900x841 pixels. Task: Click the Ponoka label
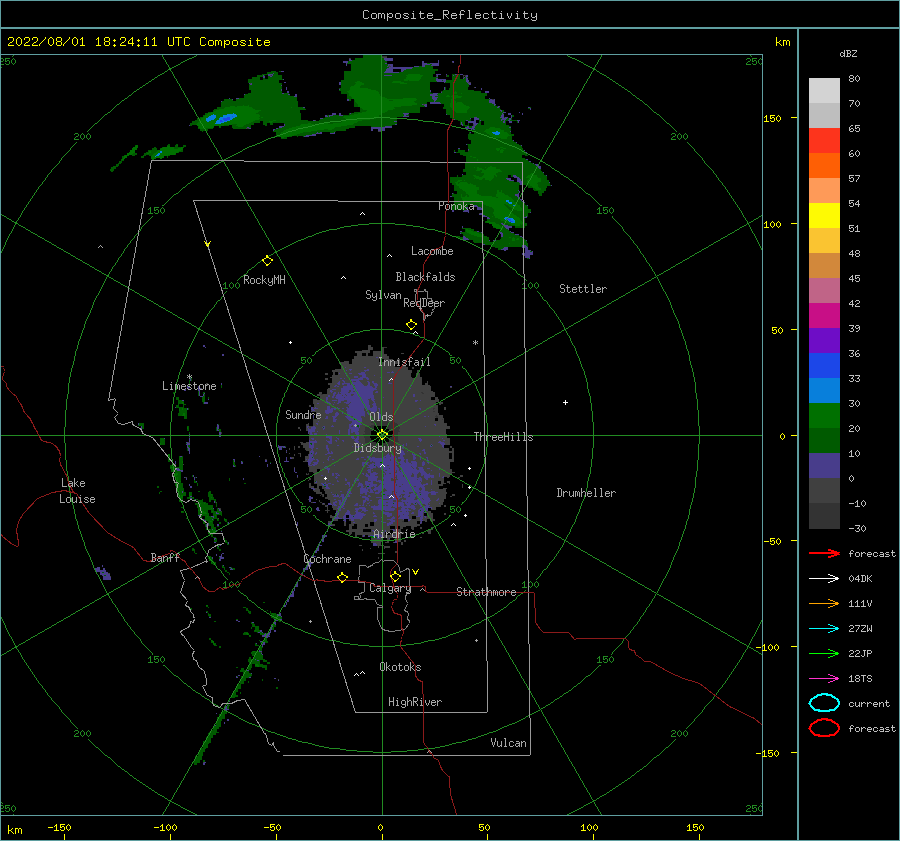click(456, 206)
